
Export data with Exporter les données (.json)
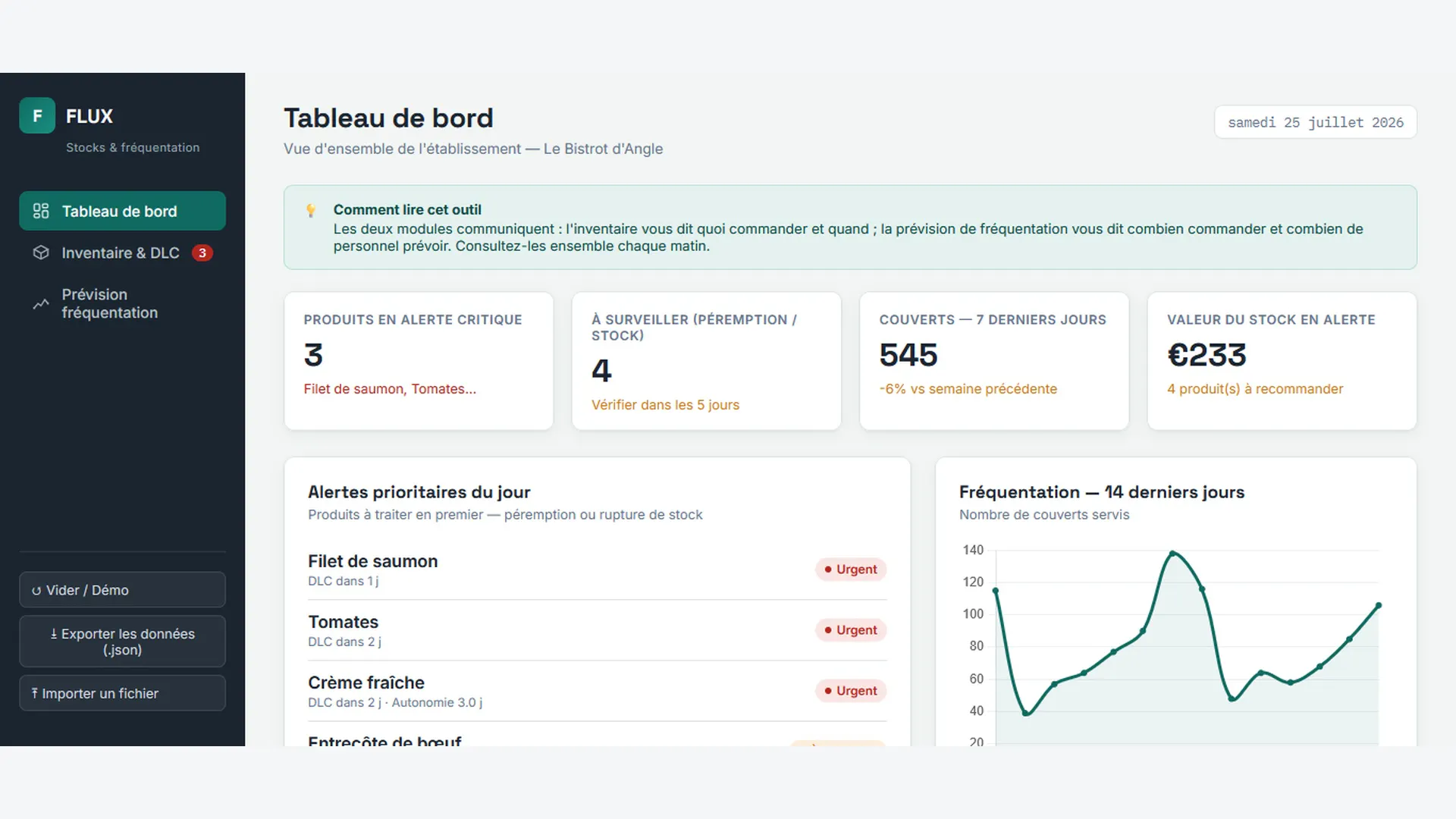pyautogui.click(x=122, y=642)
